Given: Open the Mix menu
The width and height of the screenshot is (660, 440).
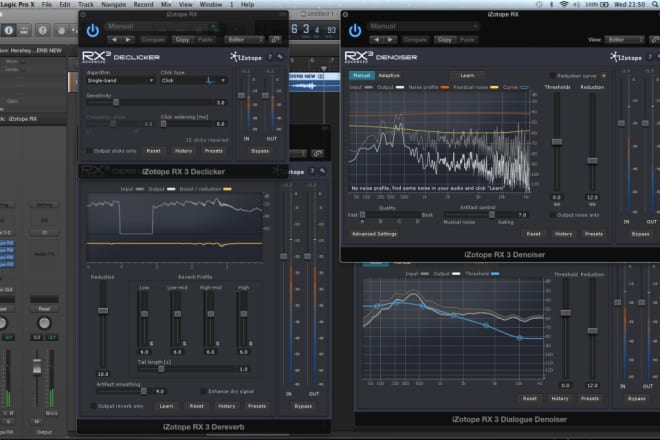Looking at the screenshot, I should [x=166, y=5].
